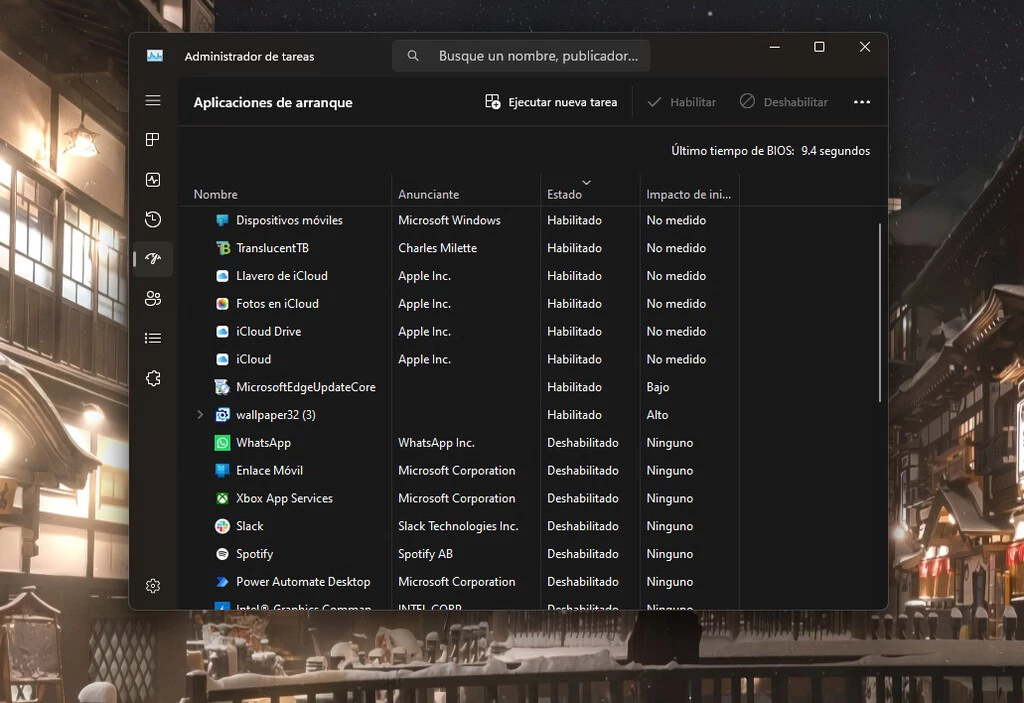Click publisher Charles Milette cell
The width and height of the screenshot is (1024, 703).
438,248
